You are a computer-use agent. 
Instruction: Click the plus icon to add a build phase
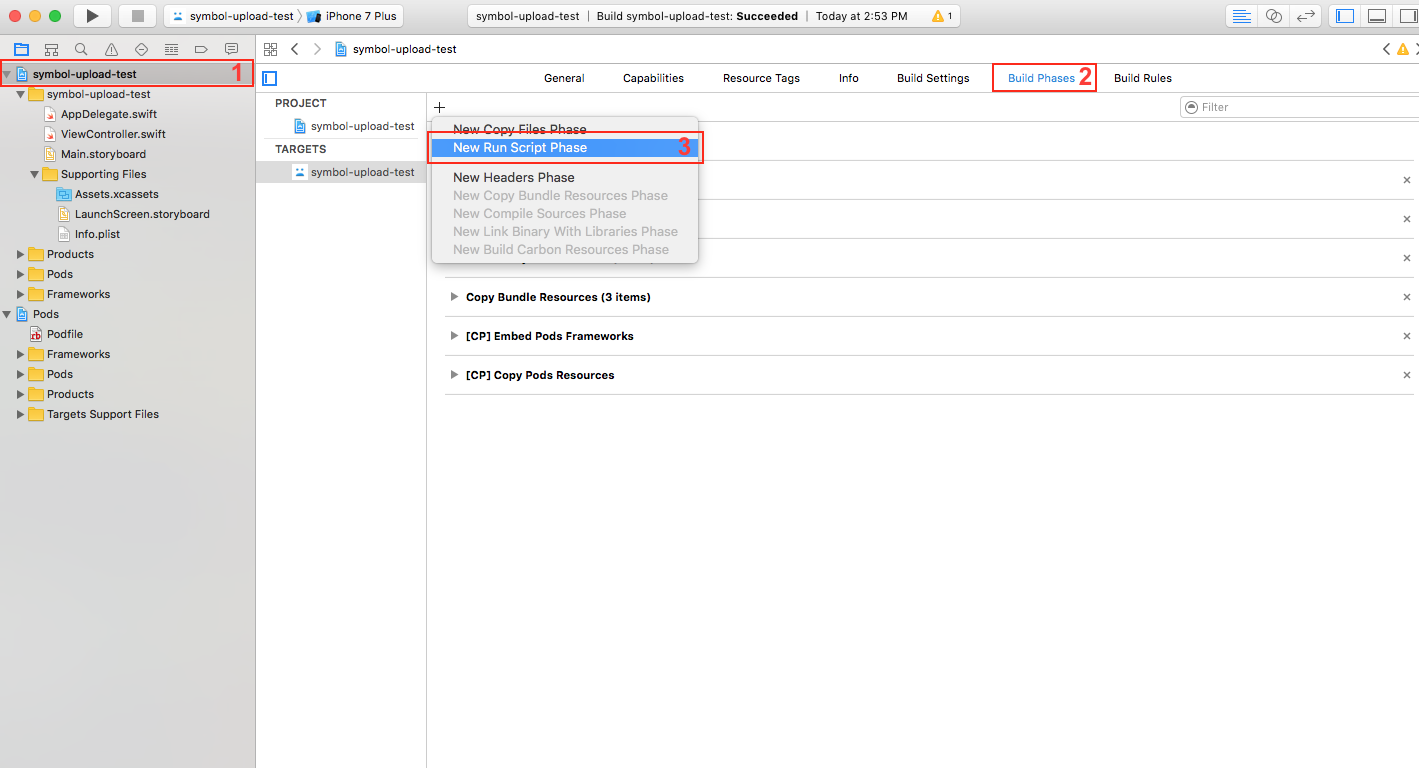pos(439,107)
